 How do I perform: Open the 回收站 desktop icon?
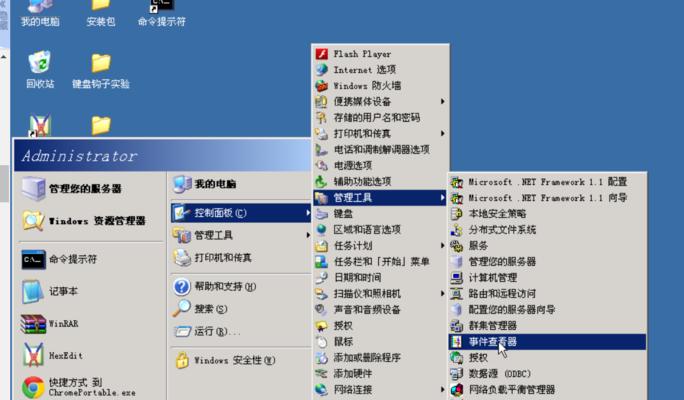40,62
